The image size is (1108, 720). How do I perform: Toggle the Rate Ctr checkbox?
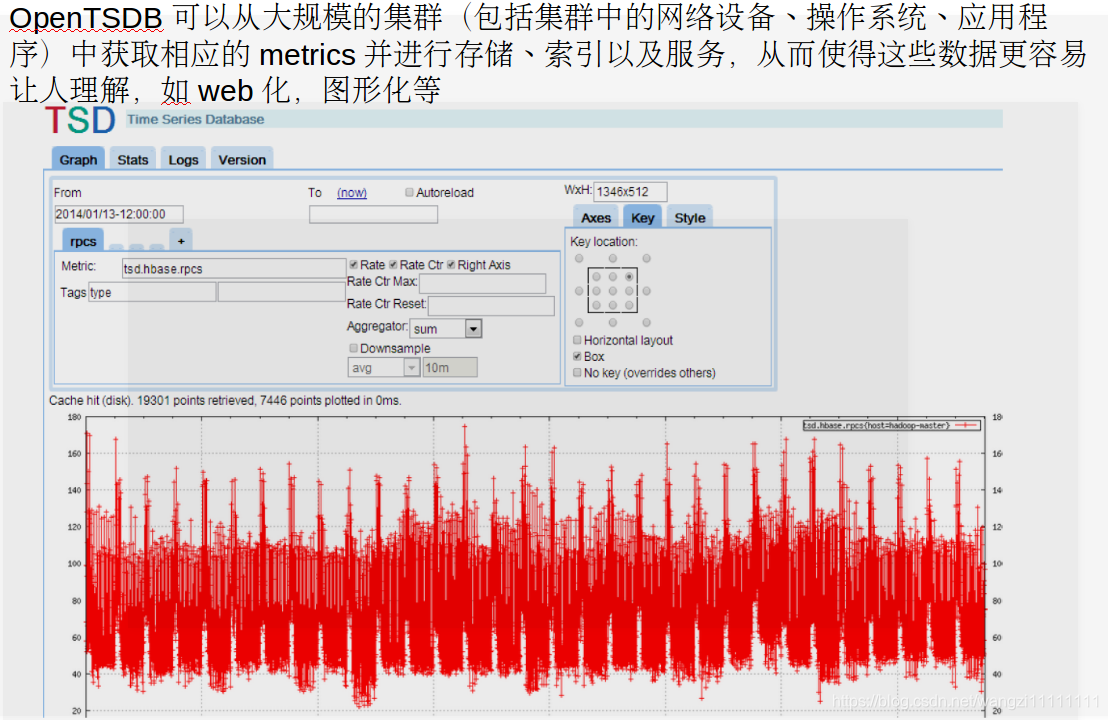(393, 264)
